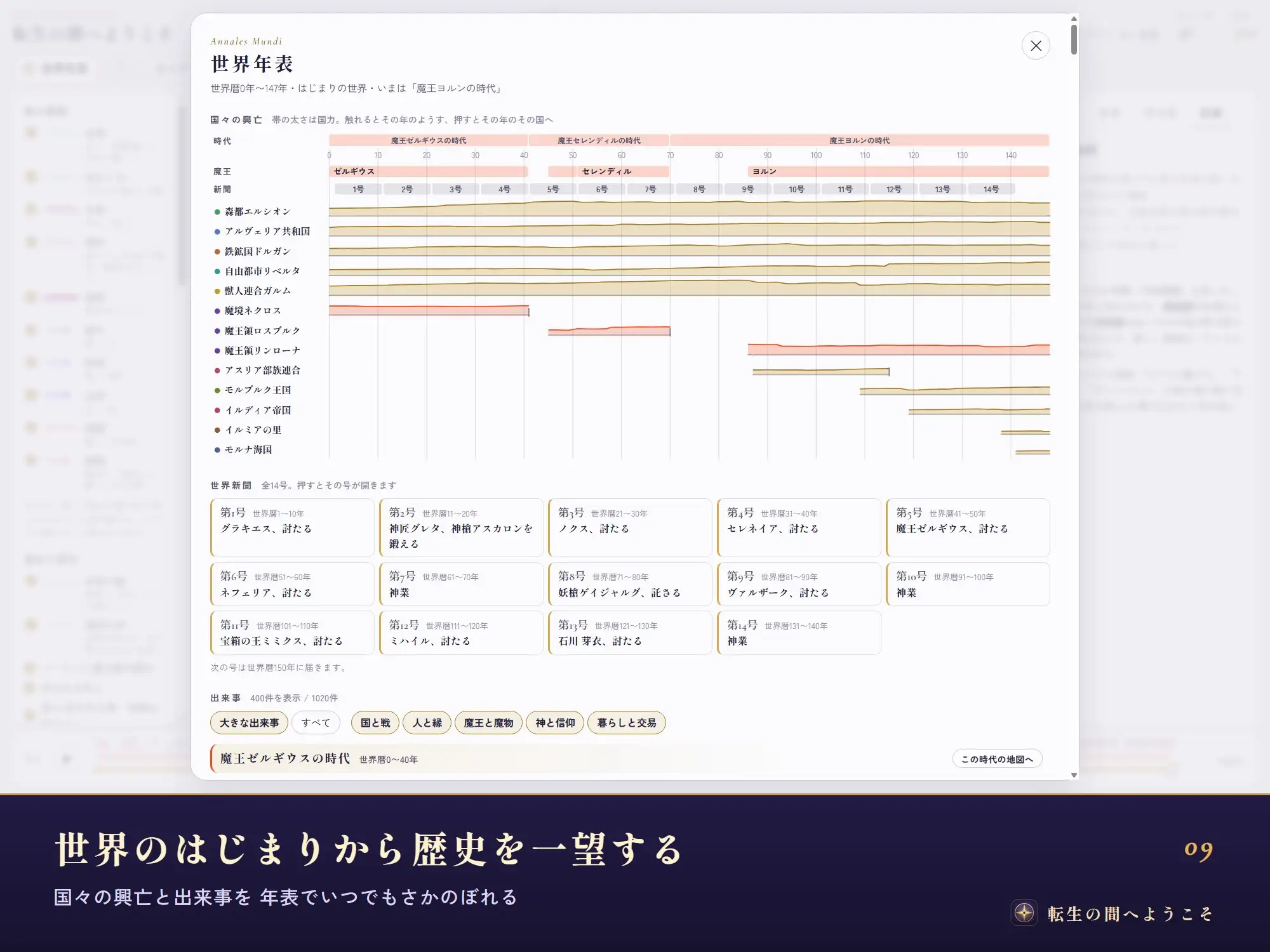1270x952 pixels.
Task: Select the イルディア帝国 nation row label
Action: (x=257, y=410)
